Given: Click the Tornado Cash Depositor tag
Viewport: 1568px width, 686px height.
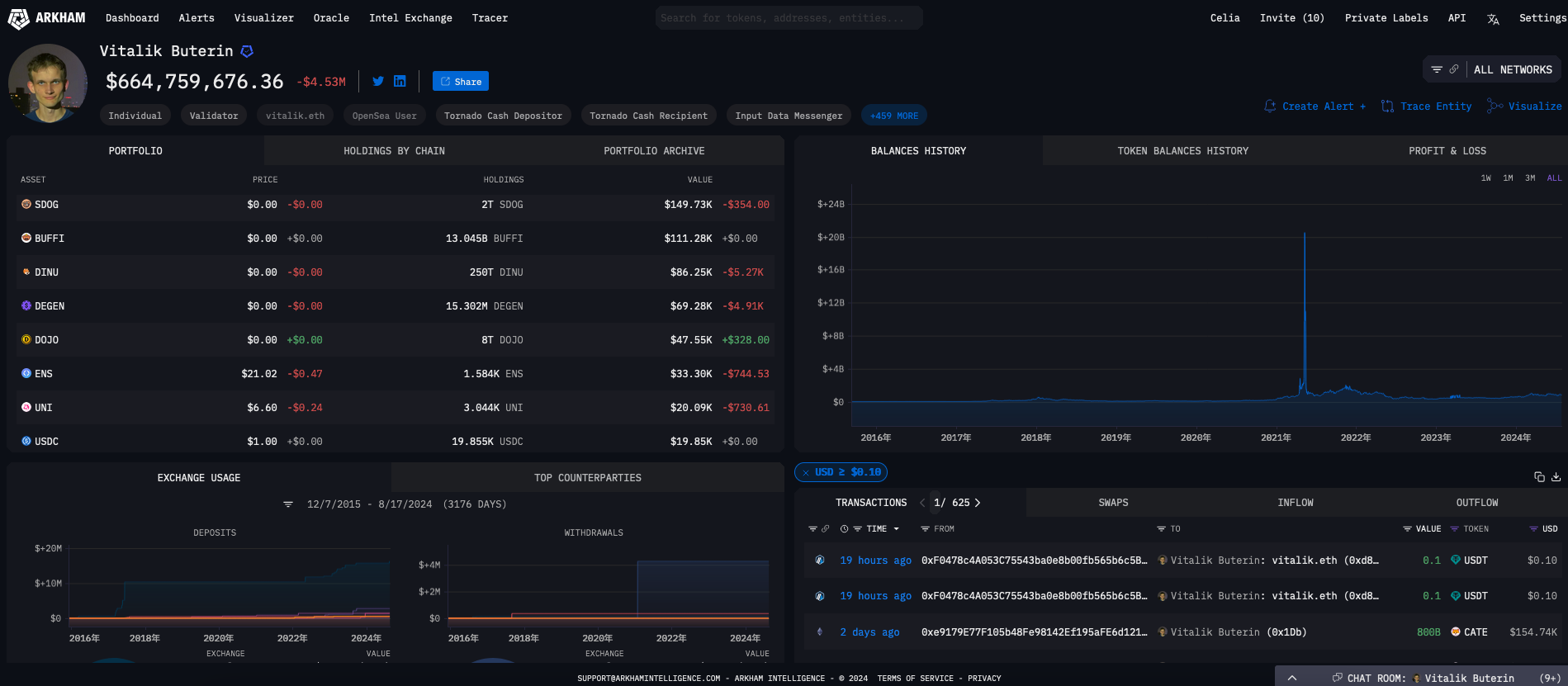Looking at the screenshot, I should pyautogui.click(x=503, y=116).
